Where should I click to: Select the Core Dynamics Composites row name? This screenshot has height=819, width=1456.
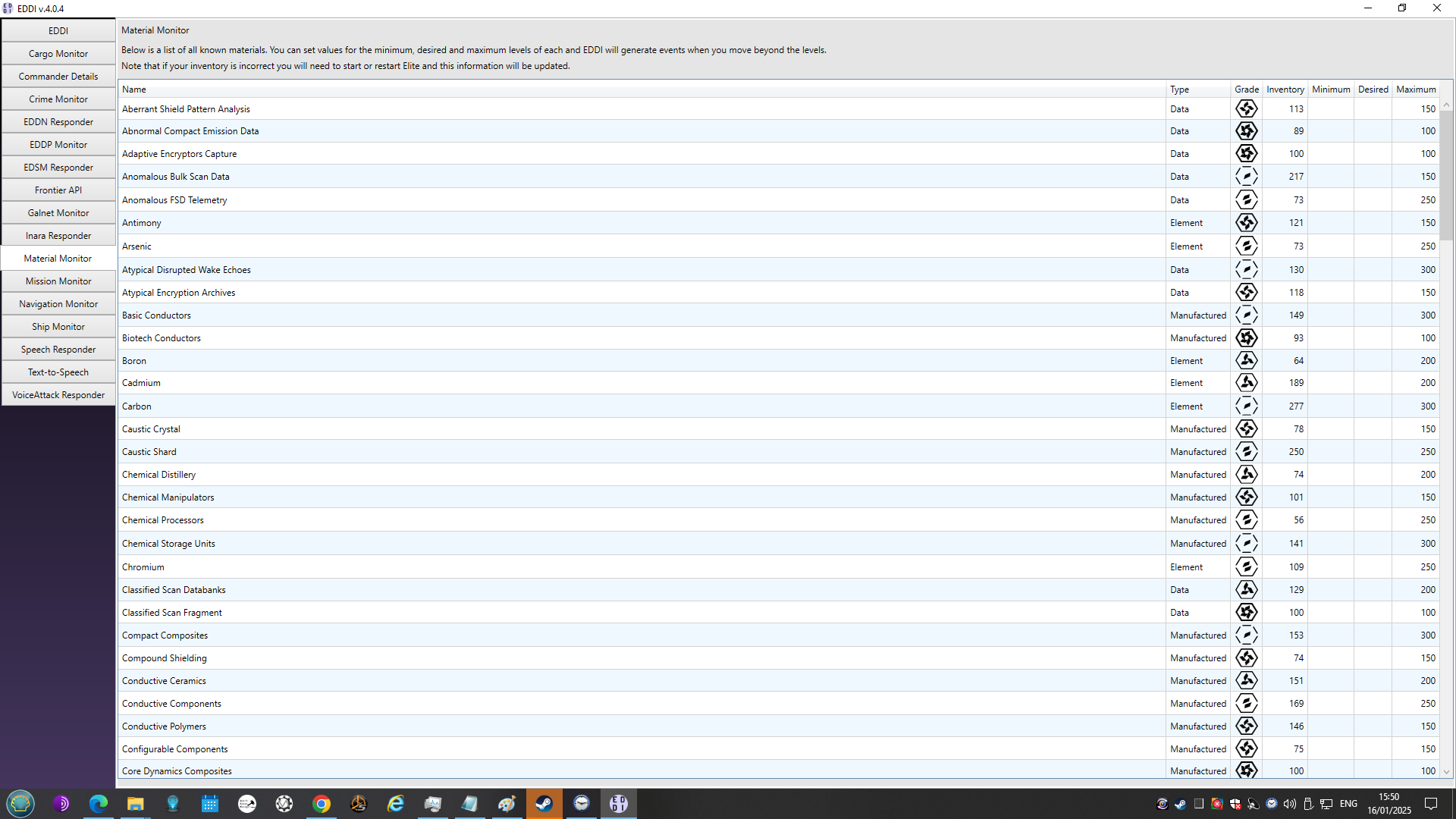[x=177, y=770]
